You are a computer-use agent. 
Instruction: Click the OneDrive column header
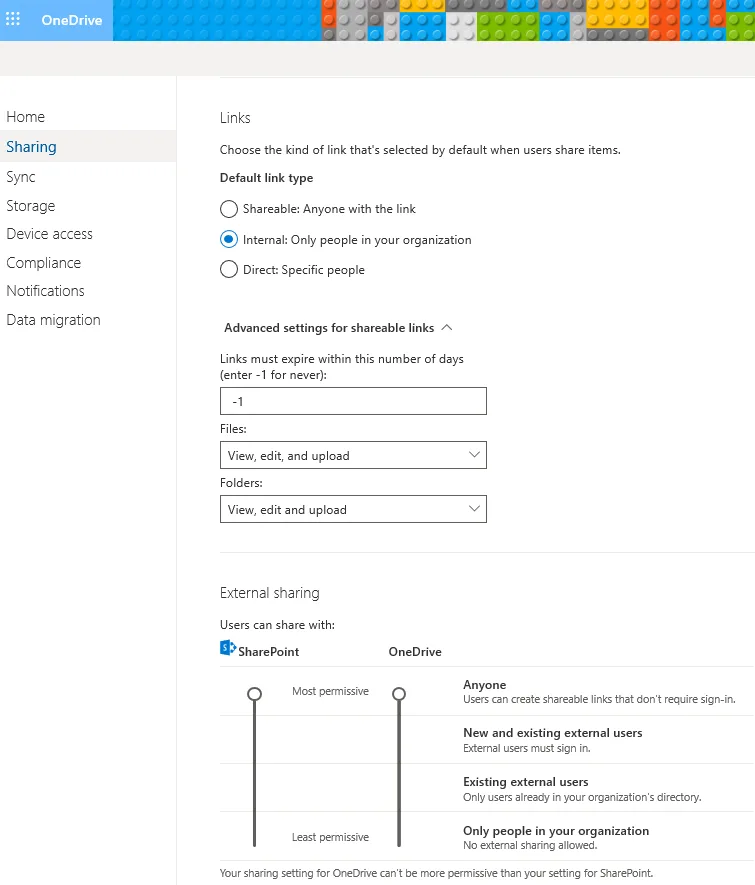click(415, 652)
